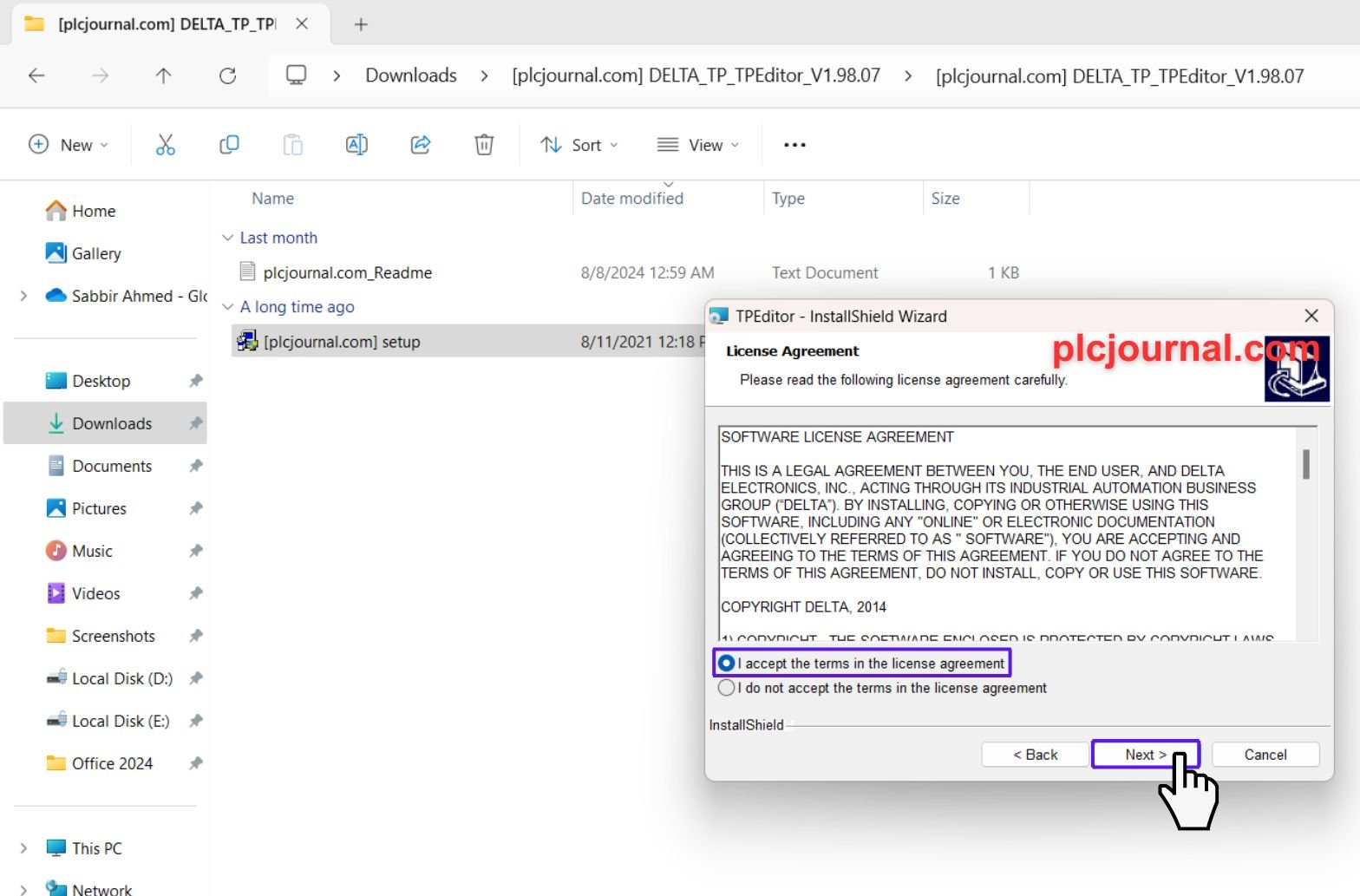Click the Paste clipboard icon
The width and height of the screenshot is (1360, 896).
[x=293, y=145]
